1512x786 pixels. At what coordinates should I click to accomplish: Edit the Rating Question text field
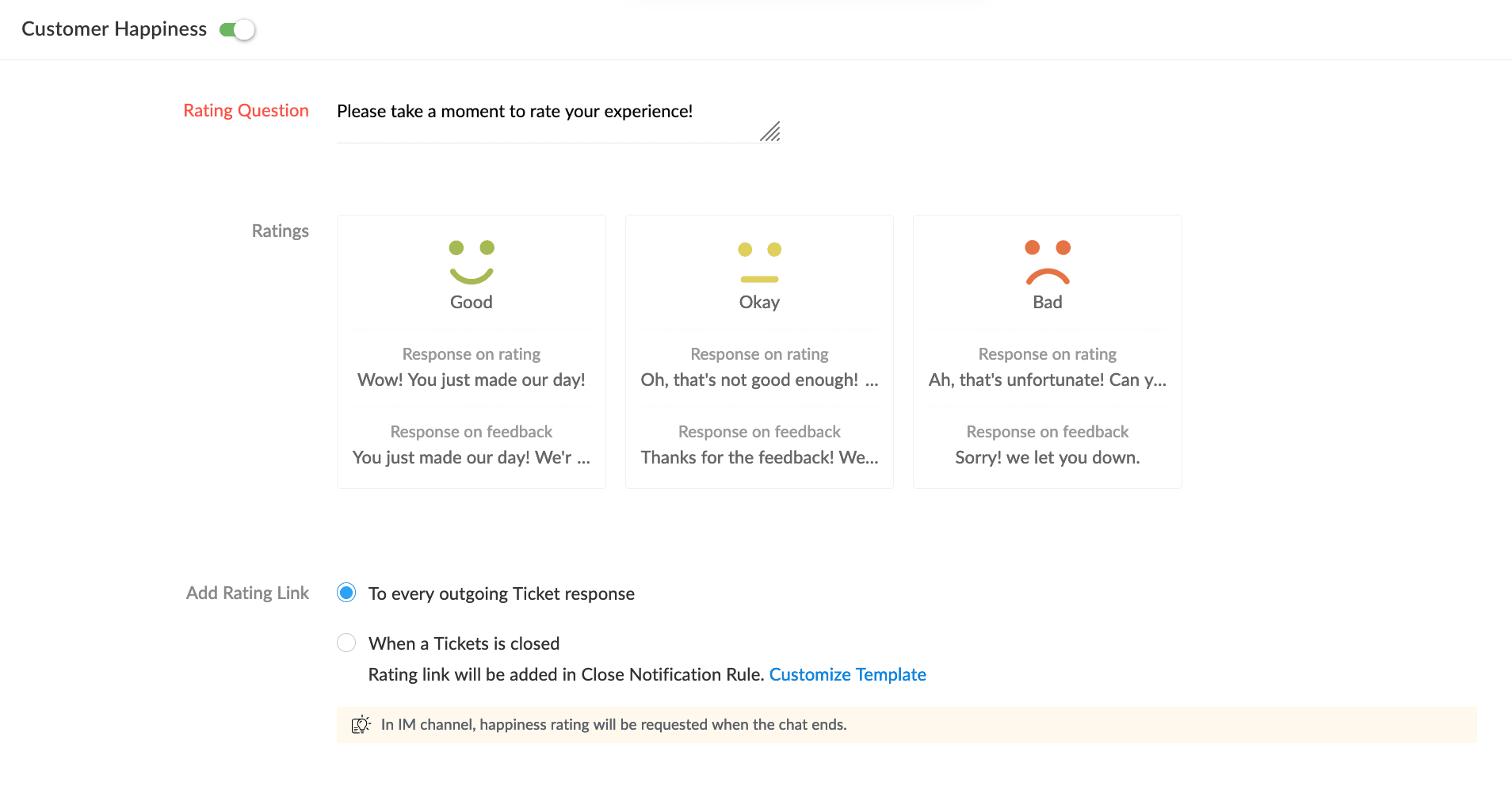point(547,112)
